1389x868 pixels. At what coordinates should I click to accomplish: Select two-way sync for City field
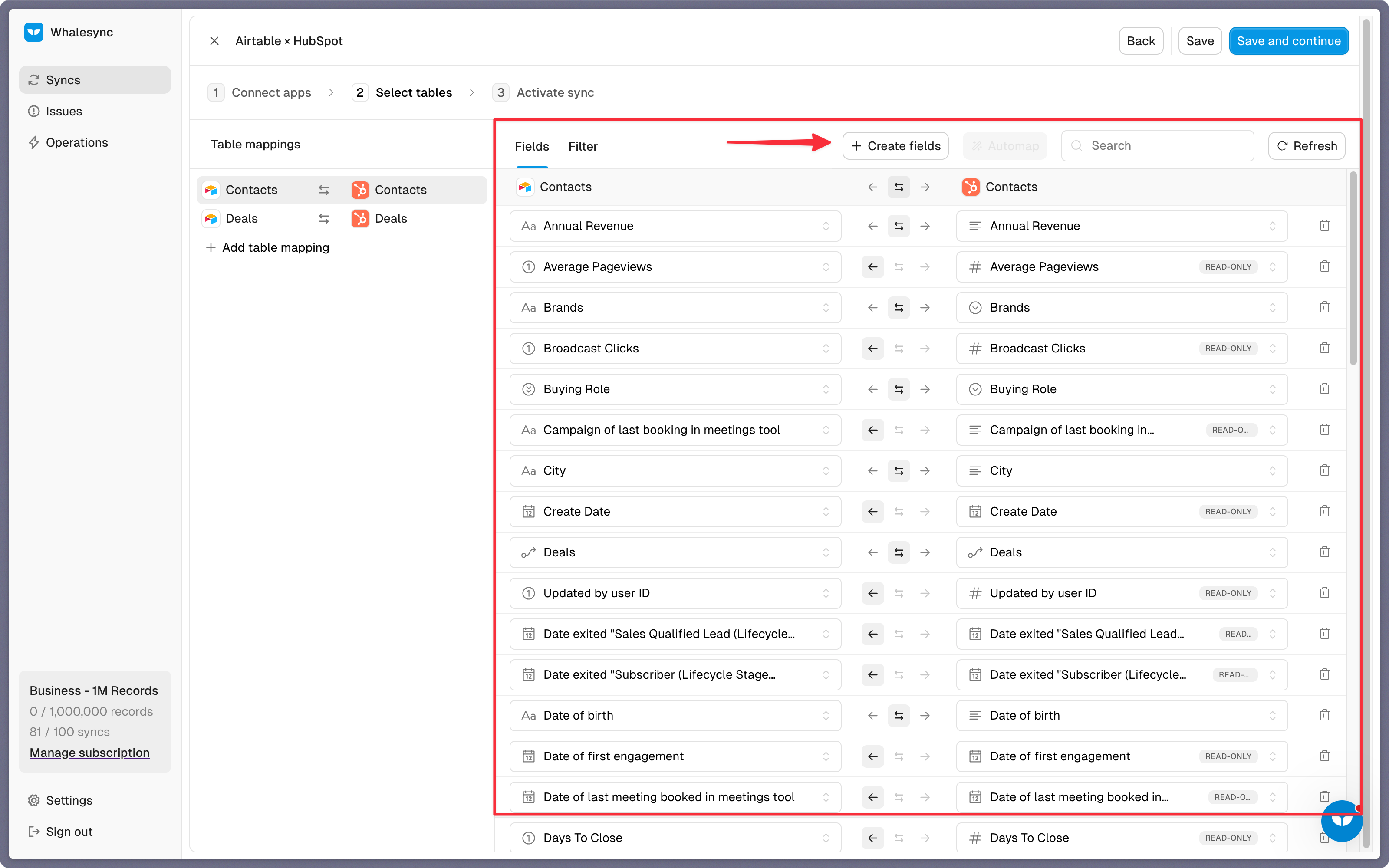(899, 471)
